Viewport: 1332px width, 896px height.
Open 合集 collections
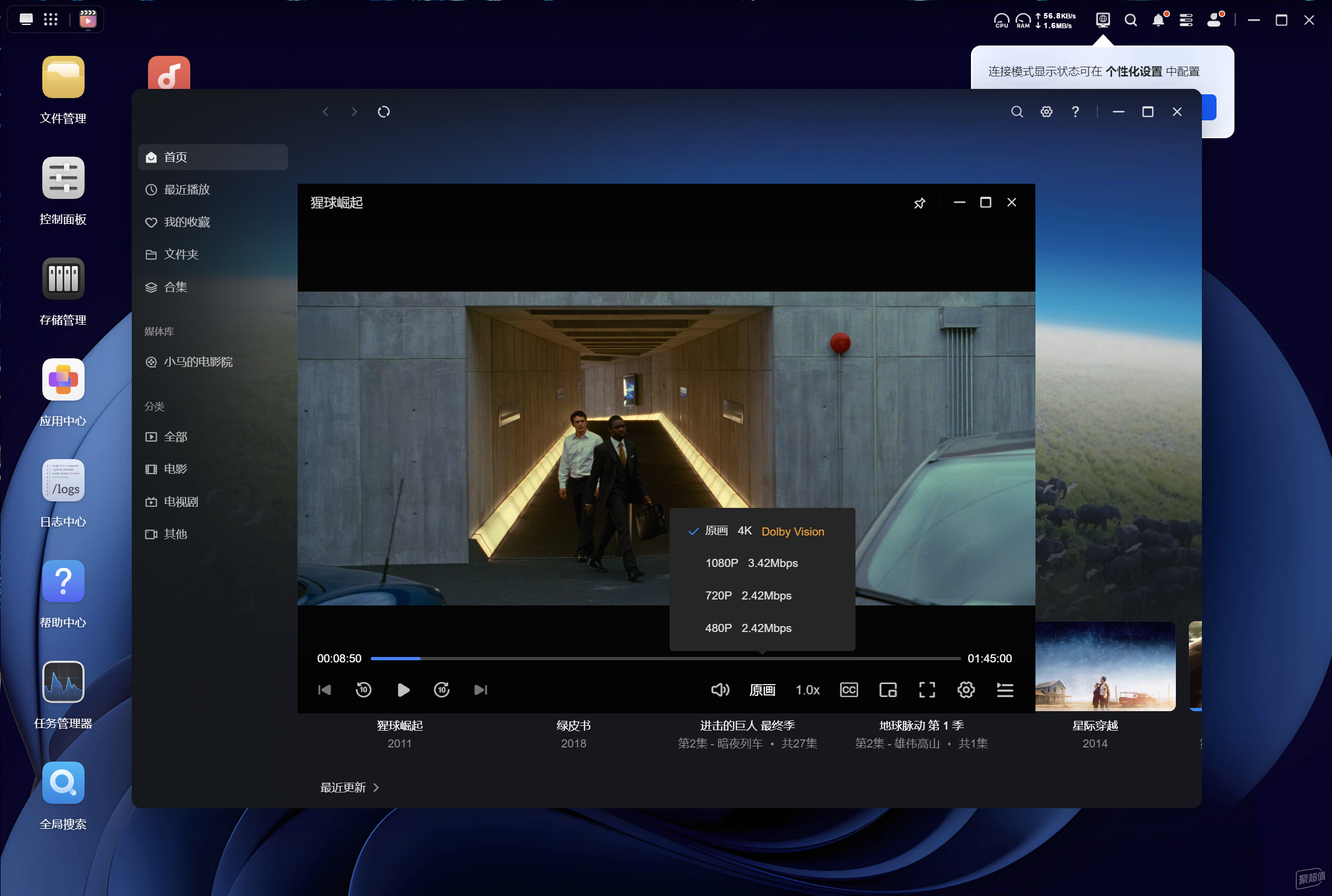coord(213,287)
